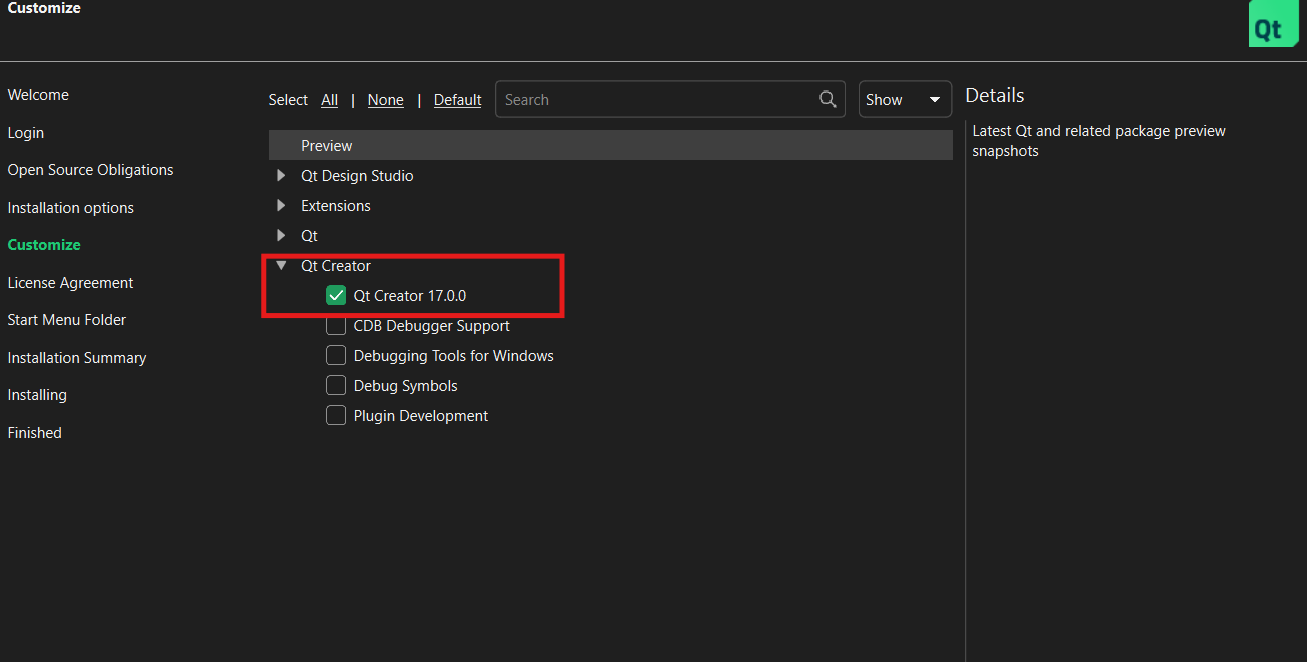
Task: Select the Plugin Development label
Action: pyautogui.click(x=421, y=416)
